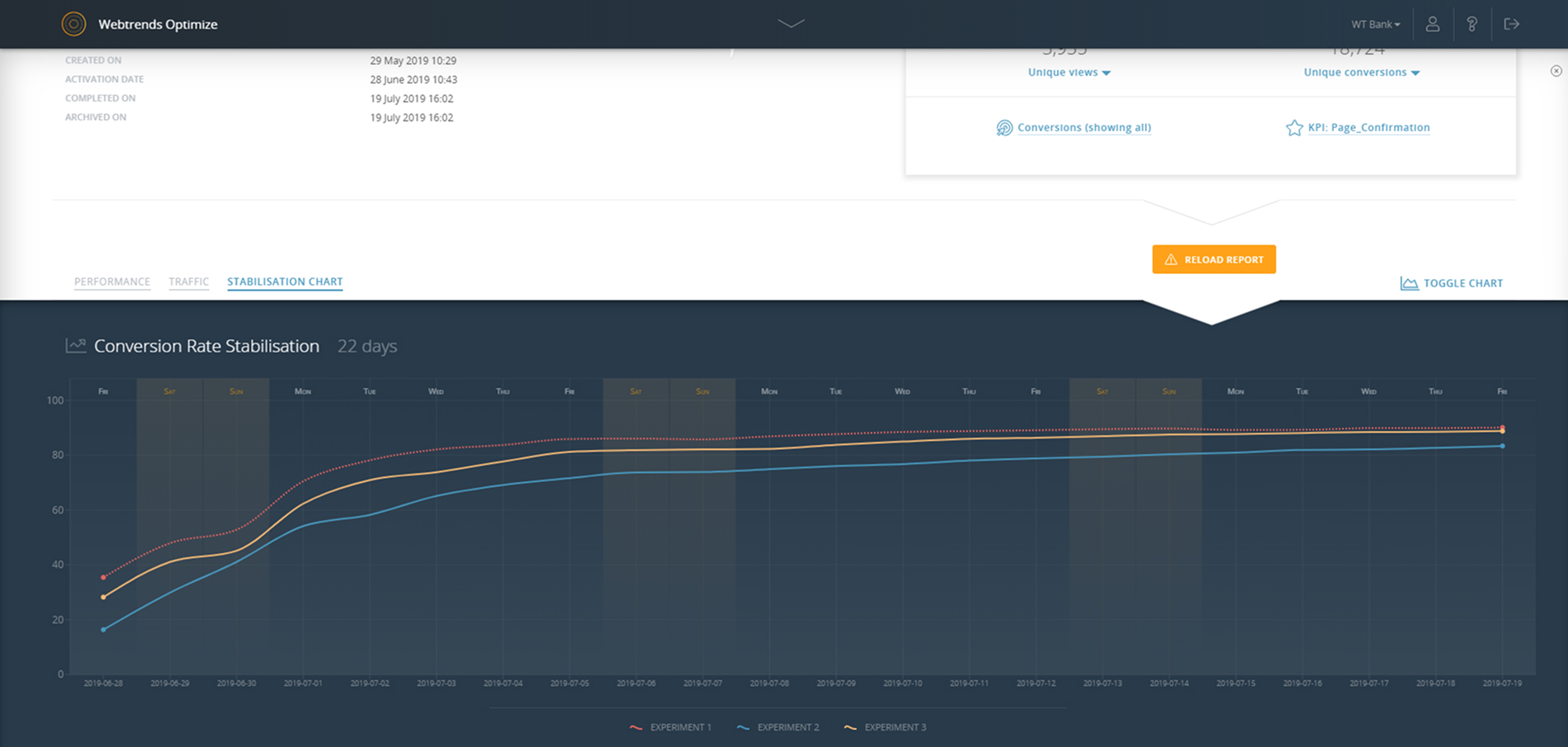Viewport: 1568px width, 747px height.
Task: Select the Stabilisation Chart tab
Action: [x=285, y=281]
